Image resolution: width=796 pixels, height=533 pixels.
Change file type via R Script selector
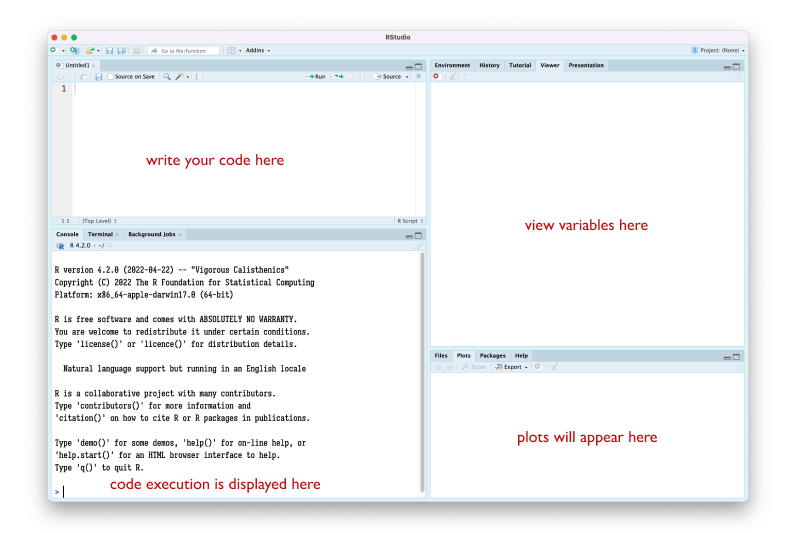coord(410,221)
